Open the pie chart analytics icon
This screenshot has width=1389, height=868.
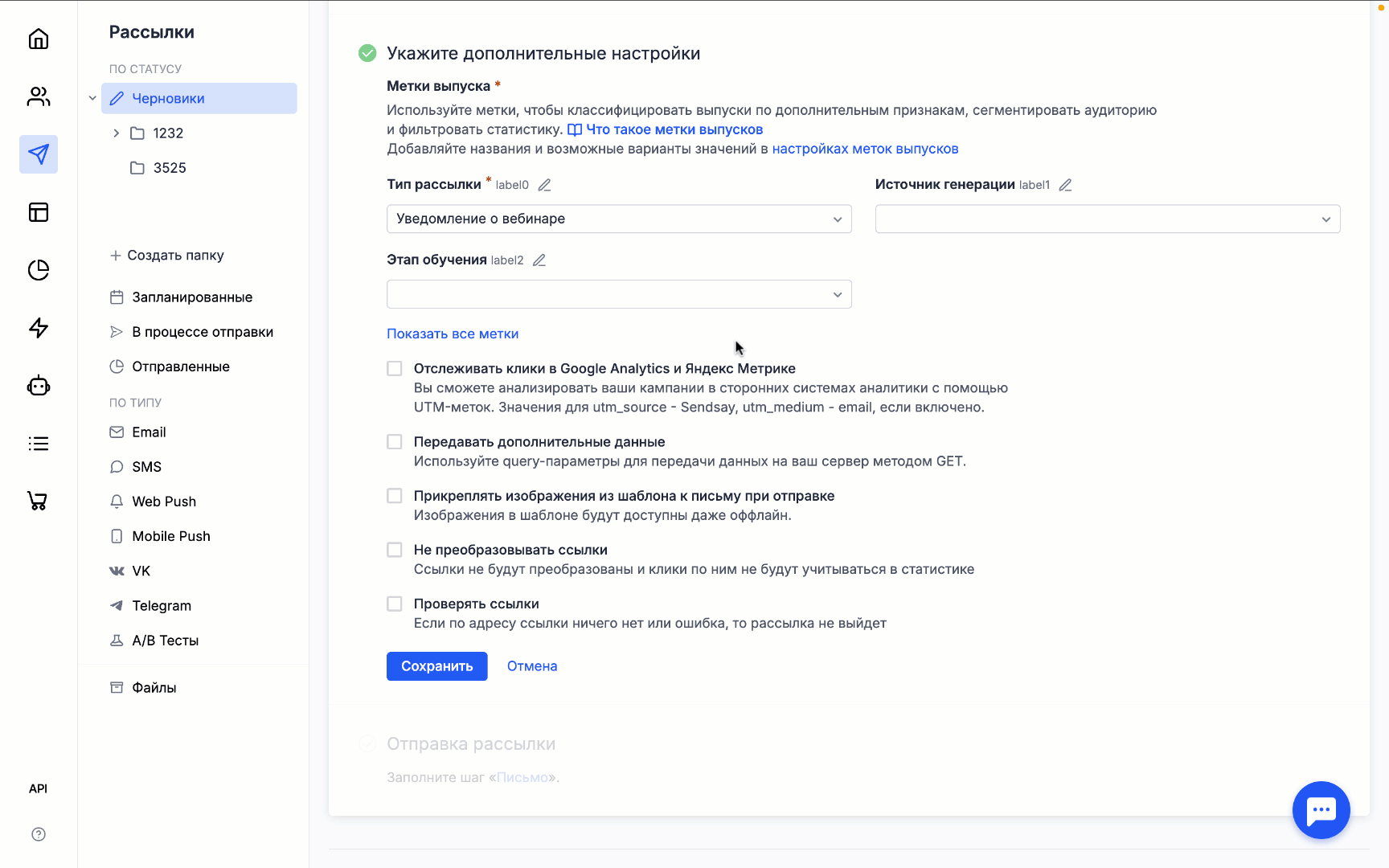(39, 270)
